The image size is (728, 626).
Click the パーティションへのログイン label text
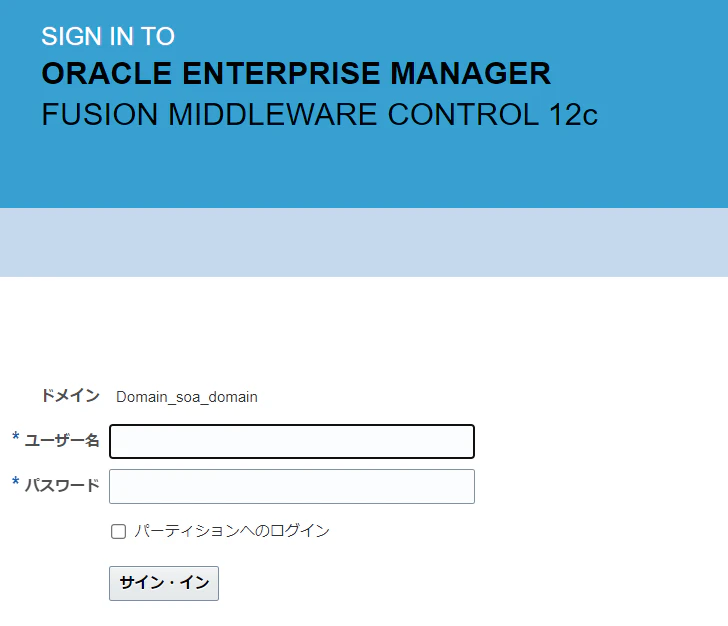232,530
